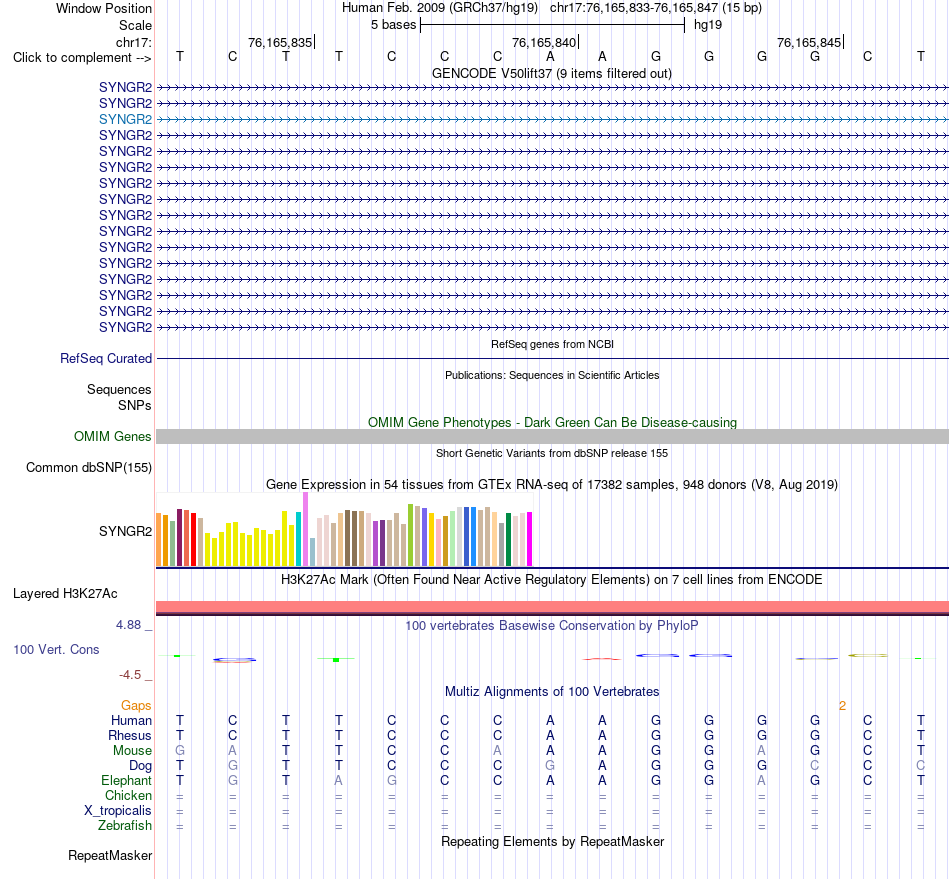
Task: Open 'Repeating Elements by RepeatMasker' track title
Action: [552, 841]
